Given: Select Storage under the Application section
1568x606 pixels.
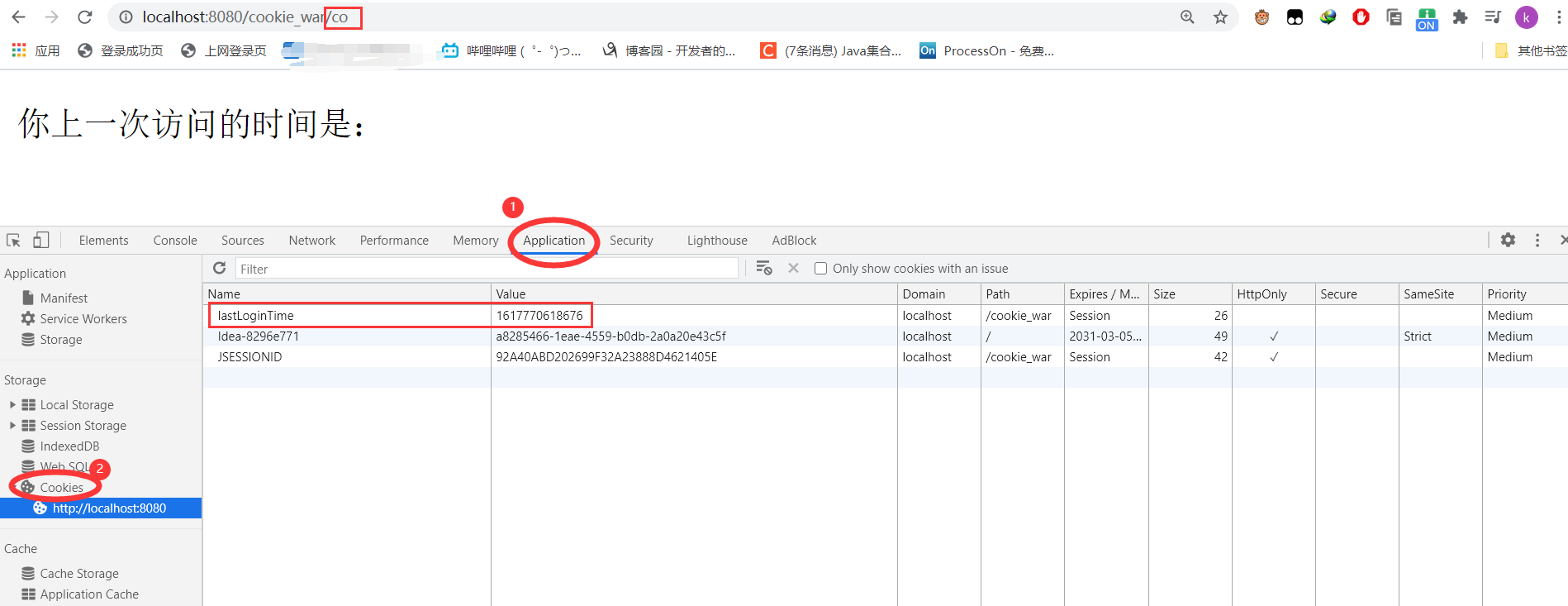Looking at the screenshot, I should 61,340.
